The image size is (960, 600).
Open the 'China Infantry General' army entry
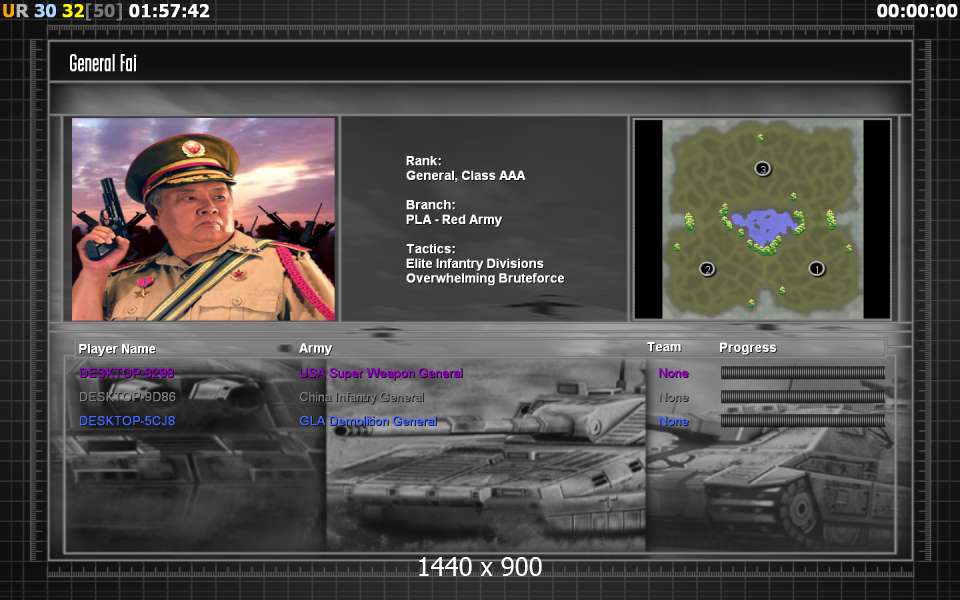(x=361, y=397)
